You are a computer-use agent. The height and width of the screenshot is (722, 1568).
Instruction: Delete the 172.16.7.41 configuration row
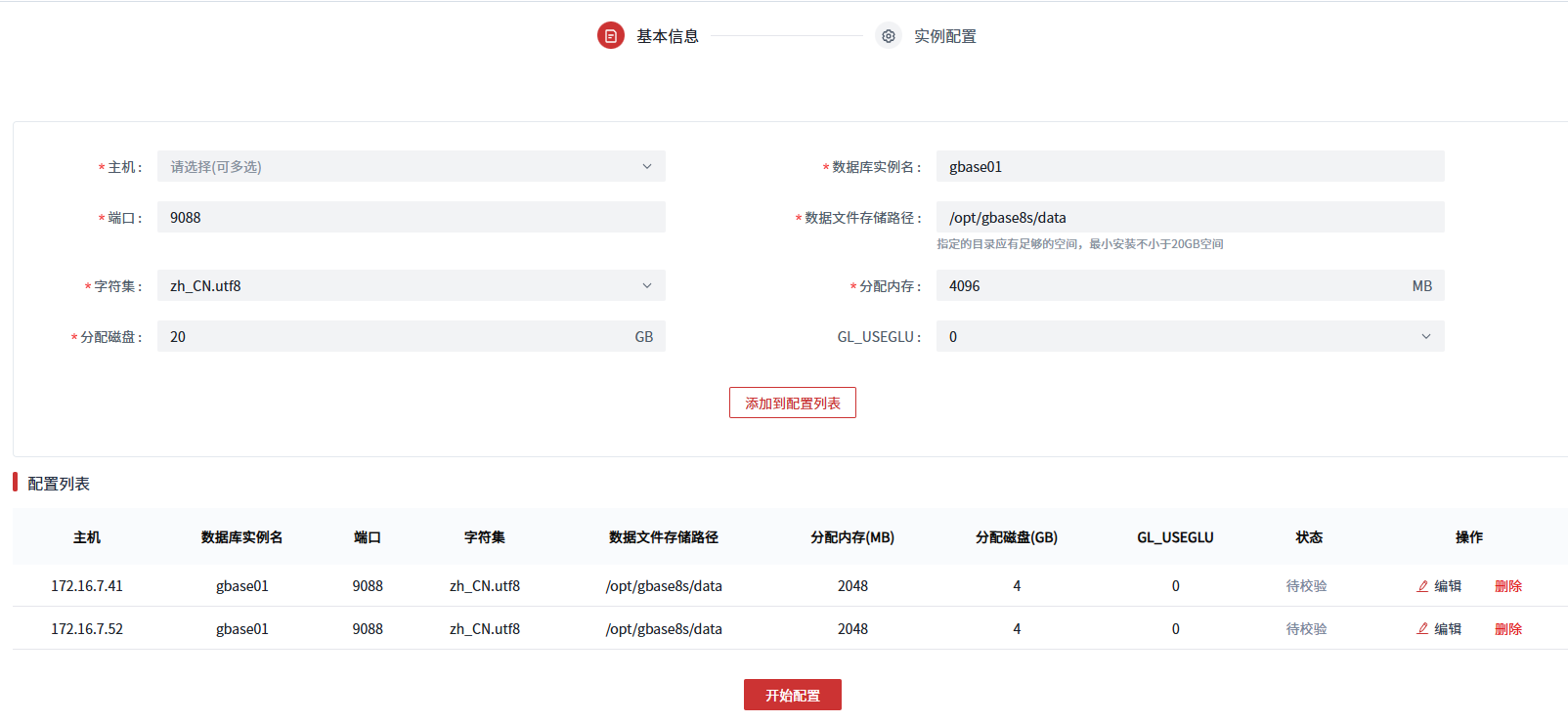click(x=1507, y=586)
